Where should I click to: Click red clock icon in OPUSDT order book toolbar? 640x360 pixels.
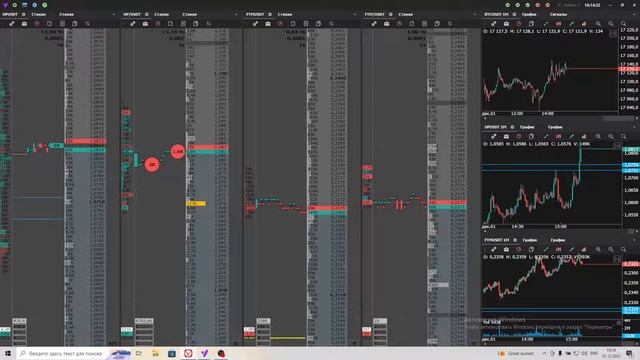click(x=37, y=24)
